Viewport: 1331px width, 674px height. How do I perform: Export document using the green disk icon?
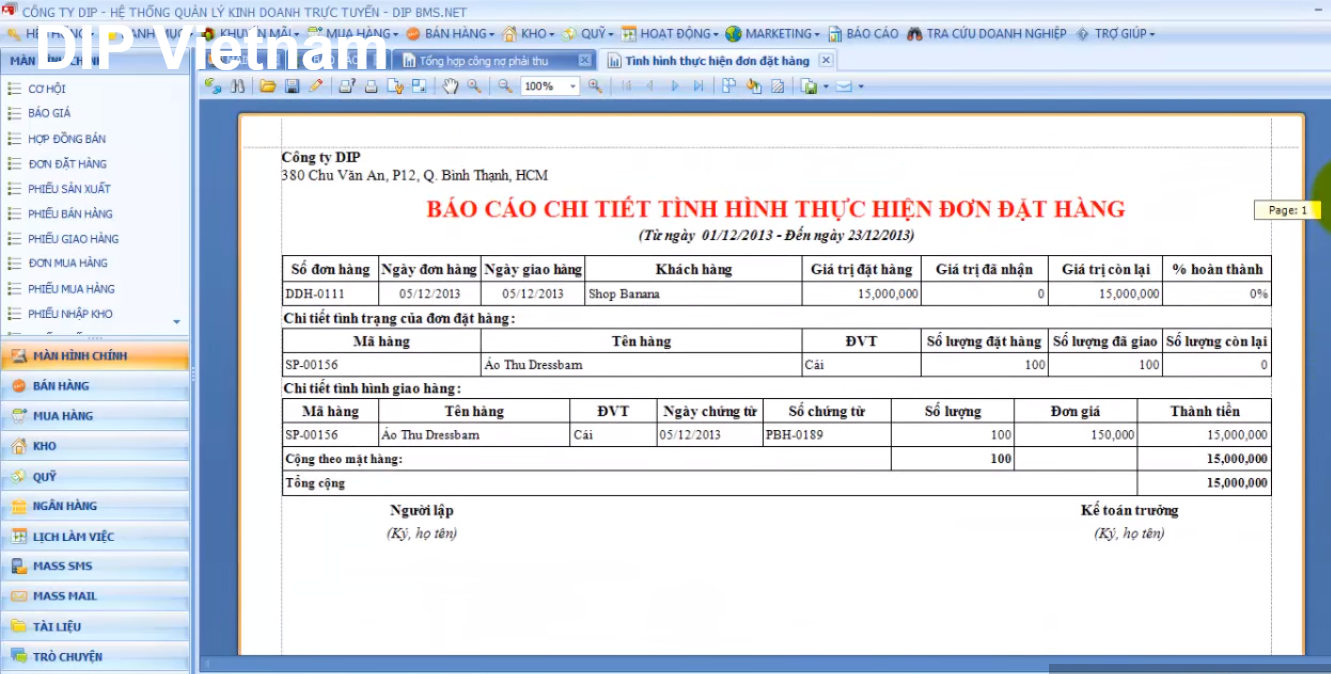pyautogui.click(x=809, y=86)
